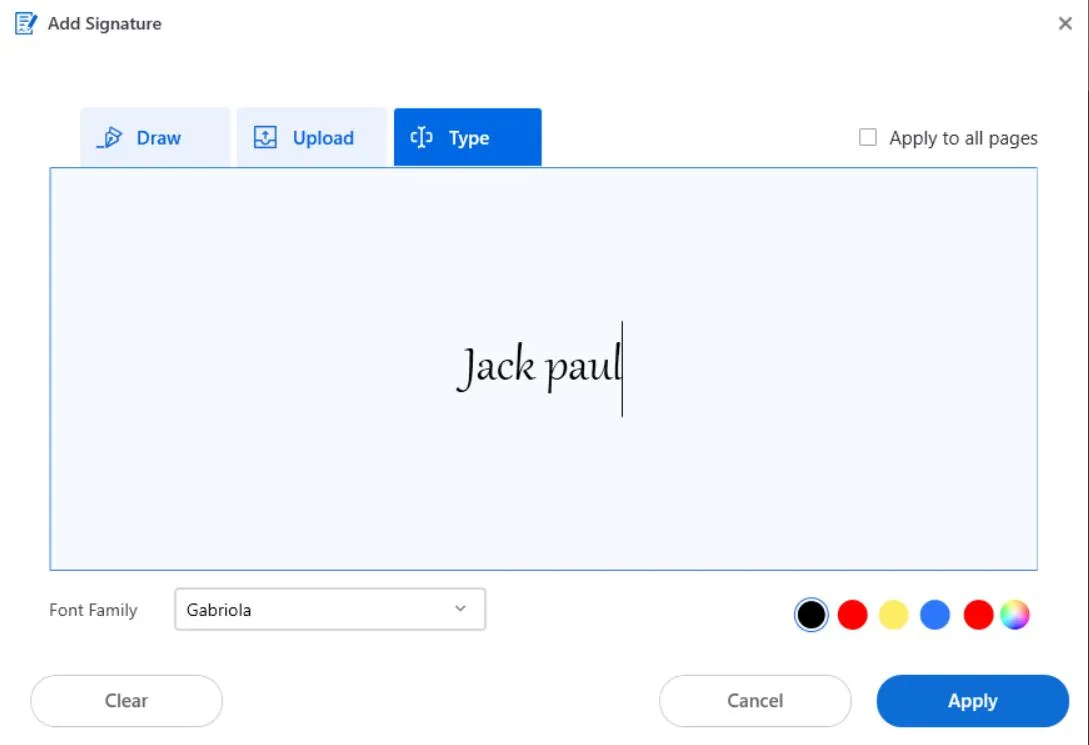Click the Font Family chevron arrow
This screenshot has height=745, width=1089.
click(x=460, y=609)
